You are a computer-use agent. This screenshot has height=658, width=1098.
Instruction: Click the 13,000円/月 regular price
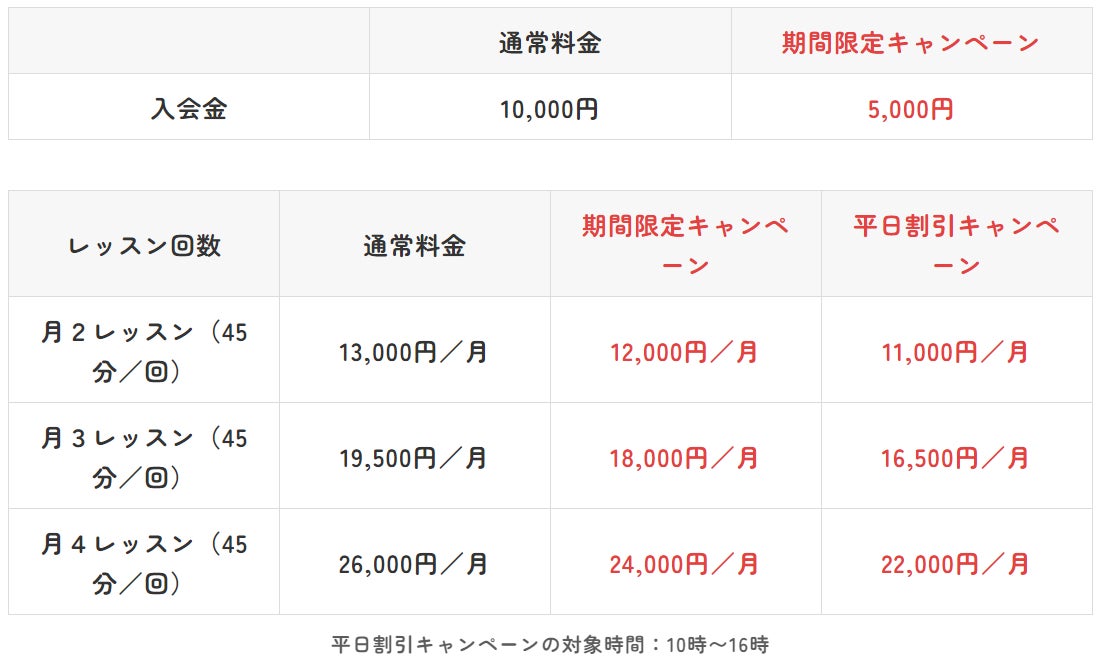414,352
